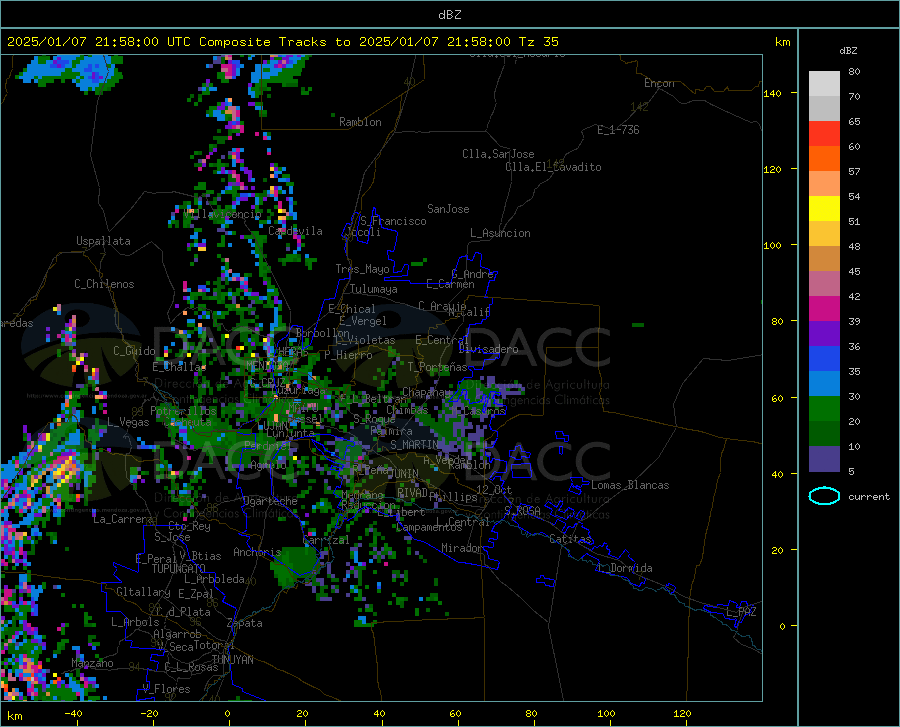Screen dimensions: 900x727
Task: Click the L_Dormida place label
Action: pos(624,568)
